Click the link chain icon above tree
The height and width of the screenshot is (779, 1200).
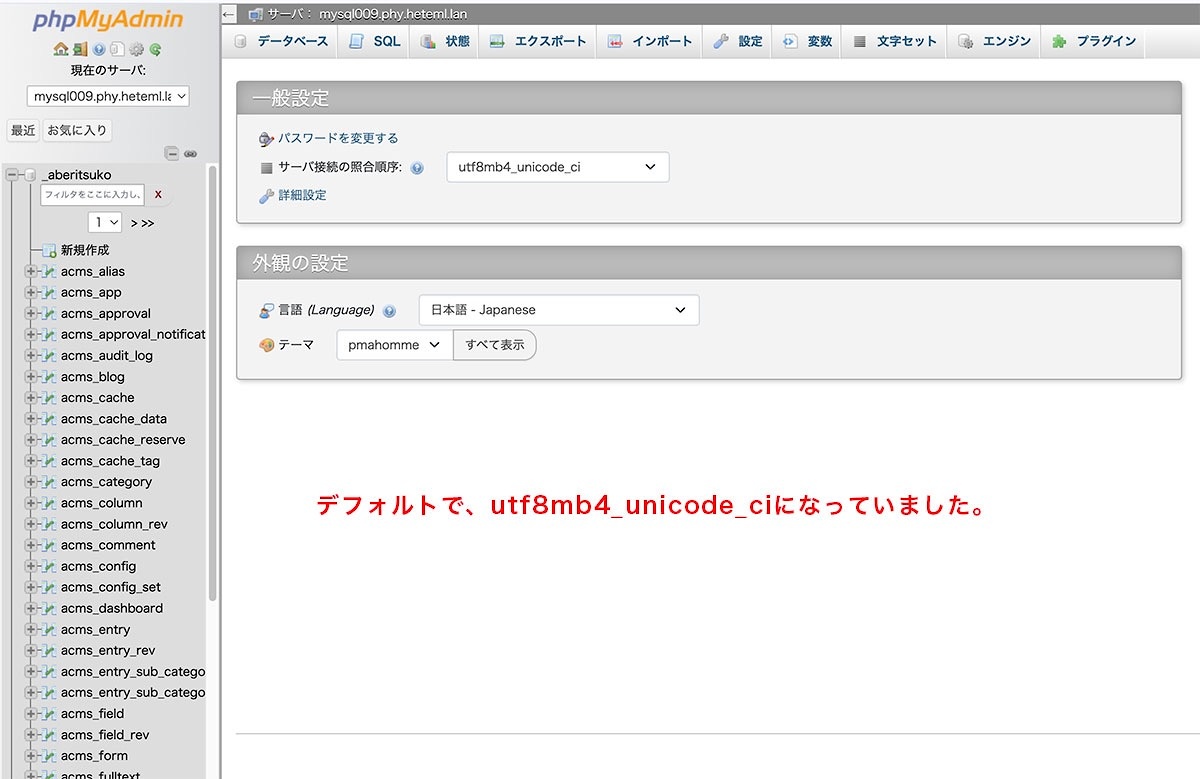click(x=191, y=154)
